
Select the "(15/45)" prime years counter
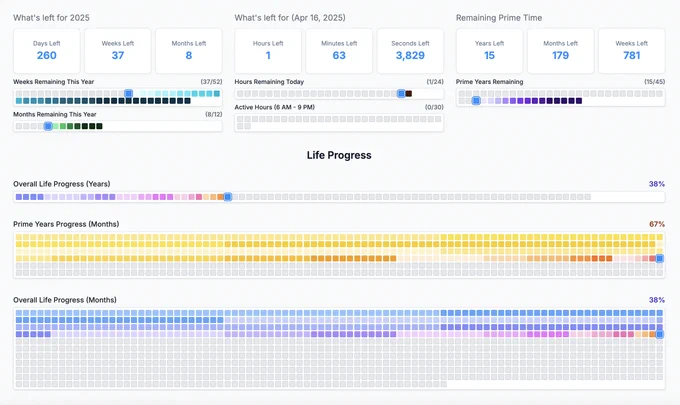[654, 82]
